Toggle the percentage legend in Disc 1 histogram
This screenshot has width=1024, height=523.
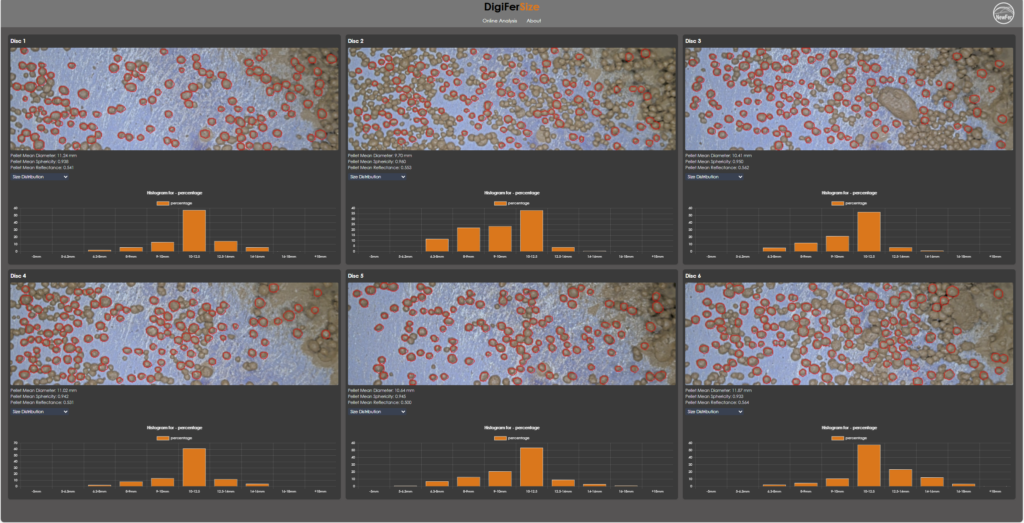coord(174,202)
